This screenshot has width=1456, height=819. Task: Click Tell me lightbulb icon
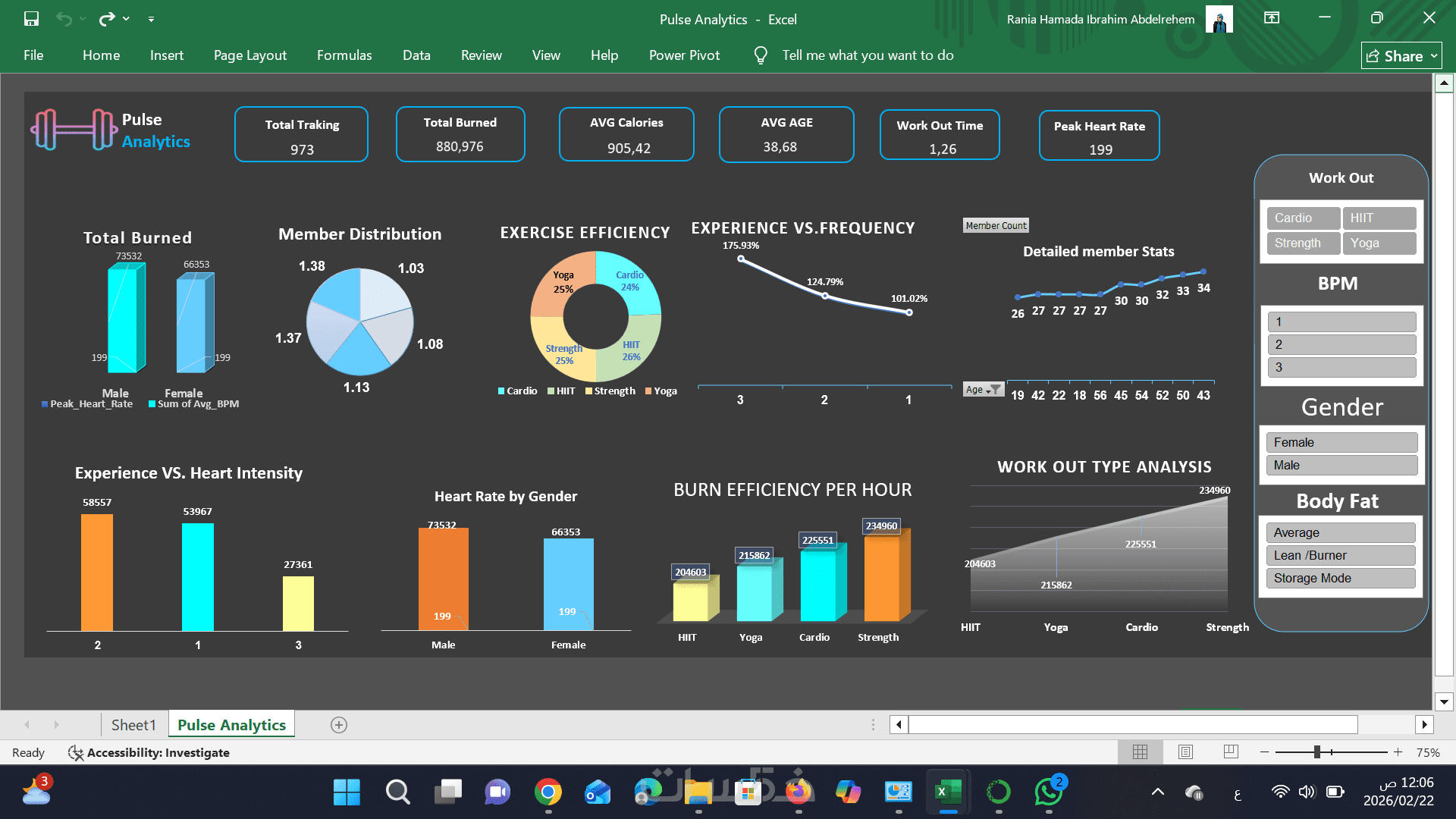(x=761, y=55)
